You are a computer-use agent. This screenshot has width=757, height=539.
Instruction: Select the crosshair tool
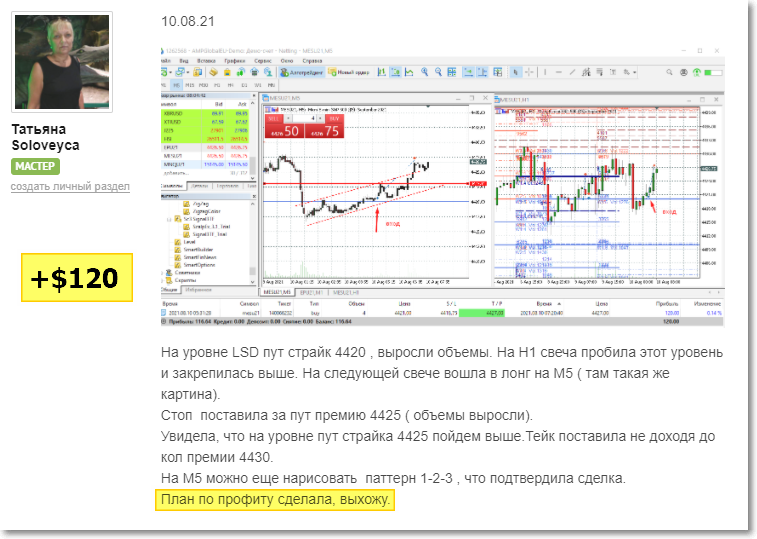[529, 72]
